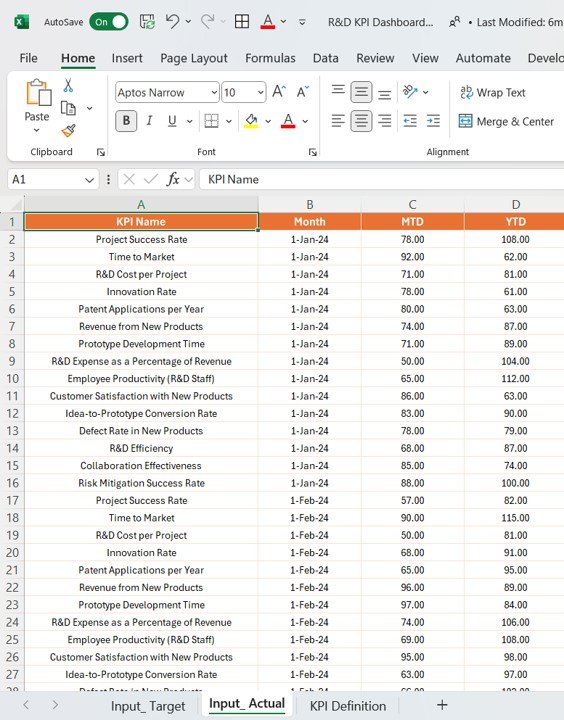This screenshot has width=564, height=720.
Task: Toggle Bold formatting button
Action: point(126,121)
